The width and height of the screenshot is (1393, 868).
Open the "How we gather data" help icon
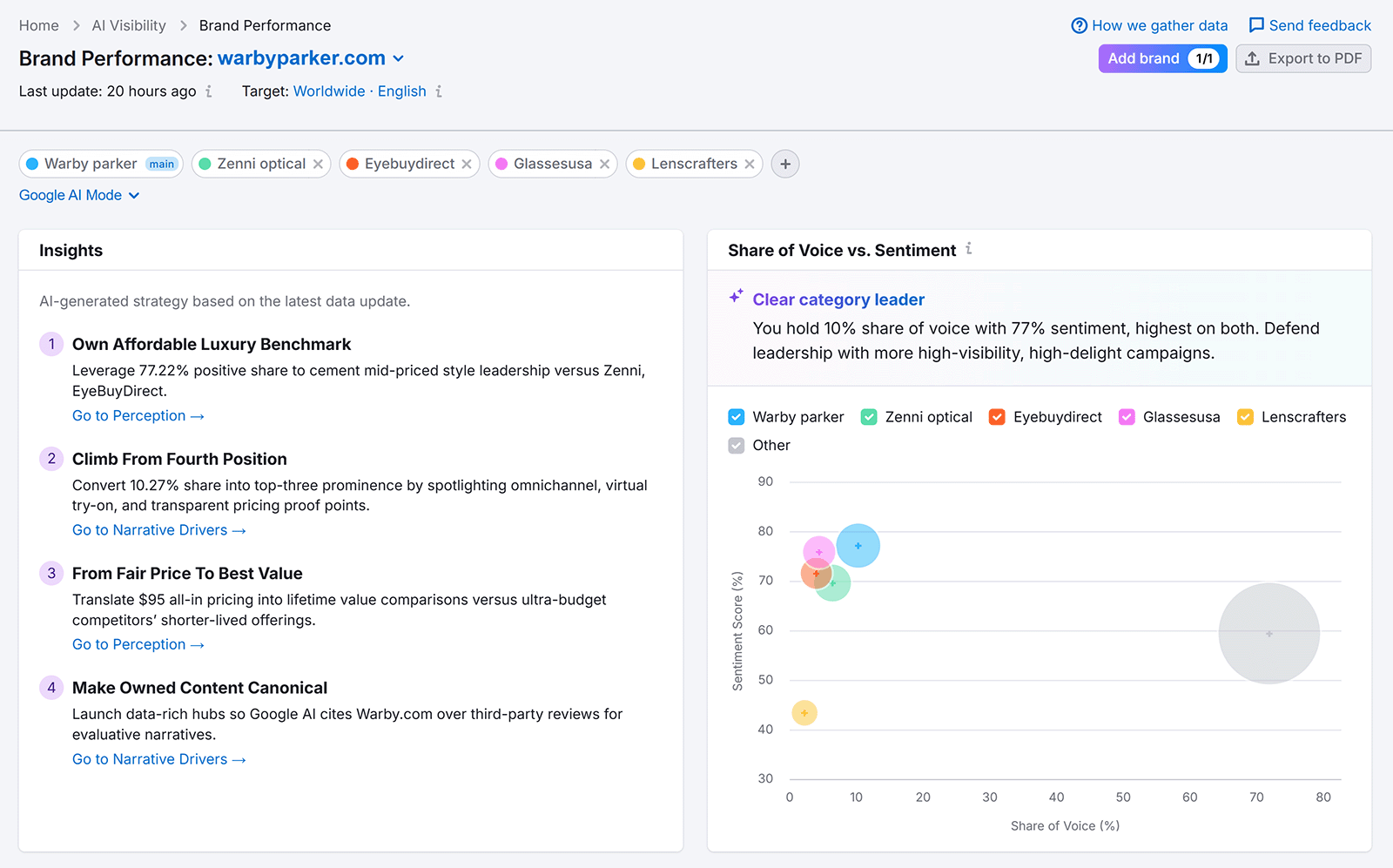[1080, 25]
